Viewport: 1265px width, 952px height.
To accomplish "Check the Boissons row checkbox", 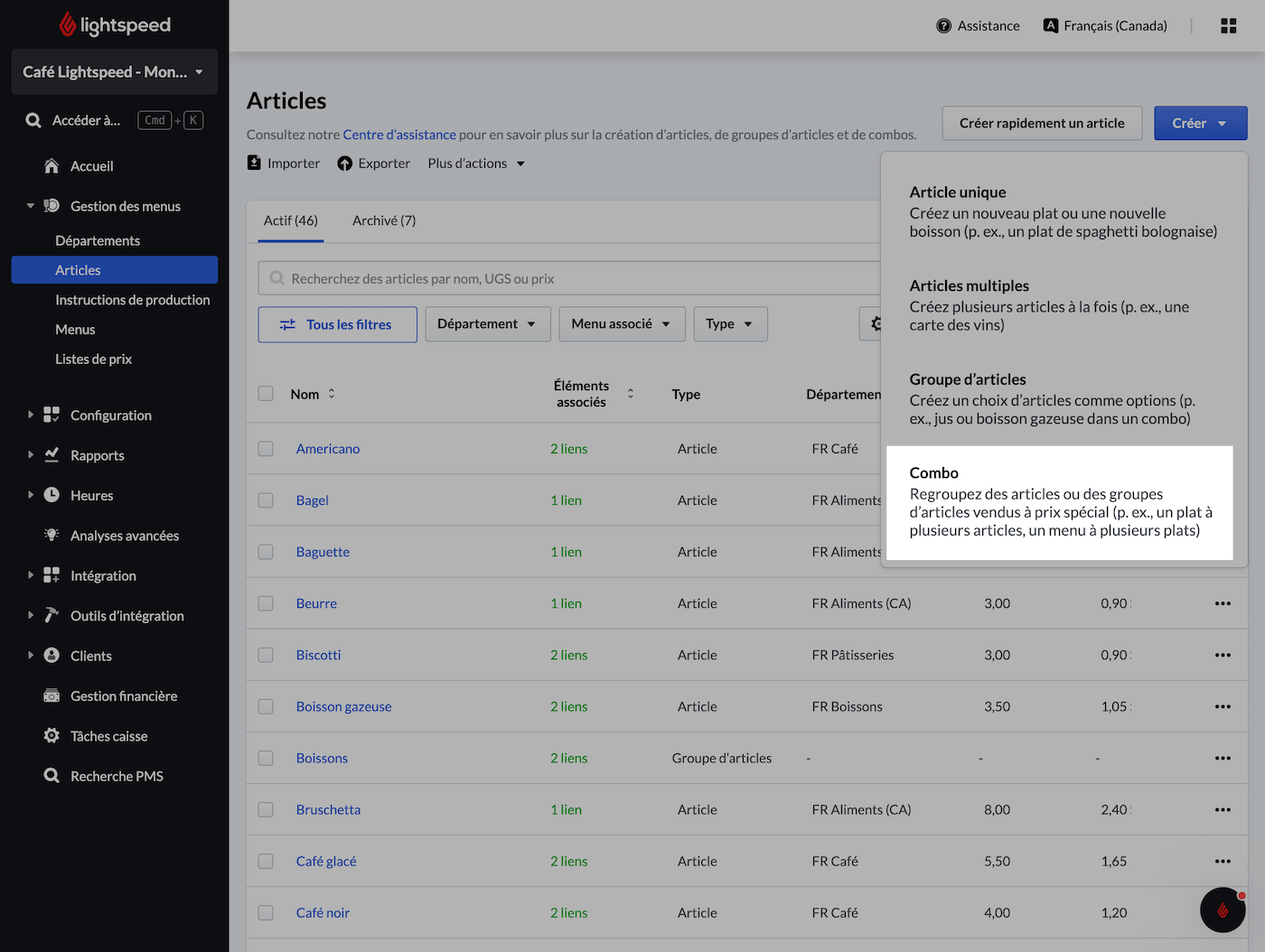I will pyautogui.click(x=266, y=758).
